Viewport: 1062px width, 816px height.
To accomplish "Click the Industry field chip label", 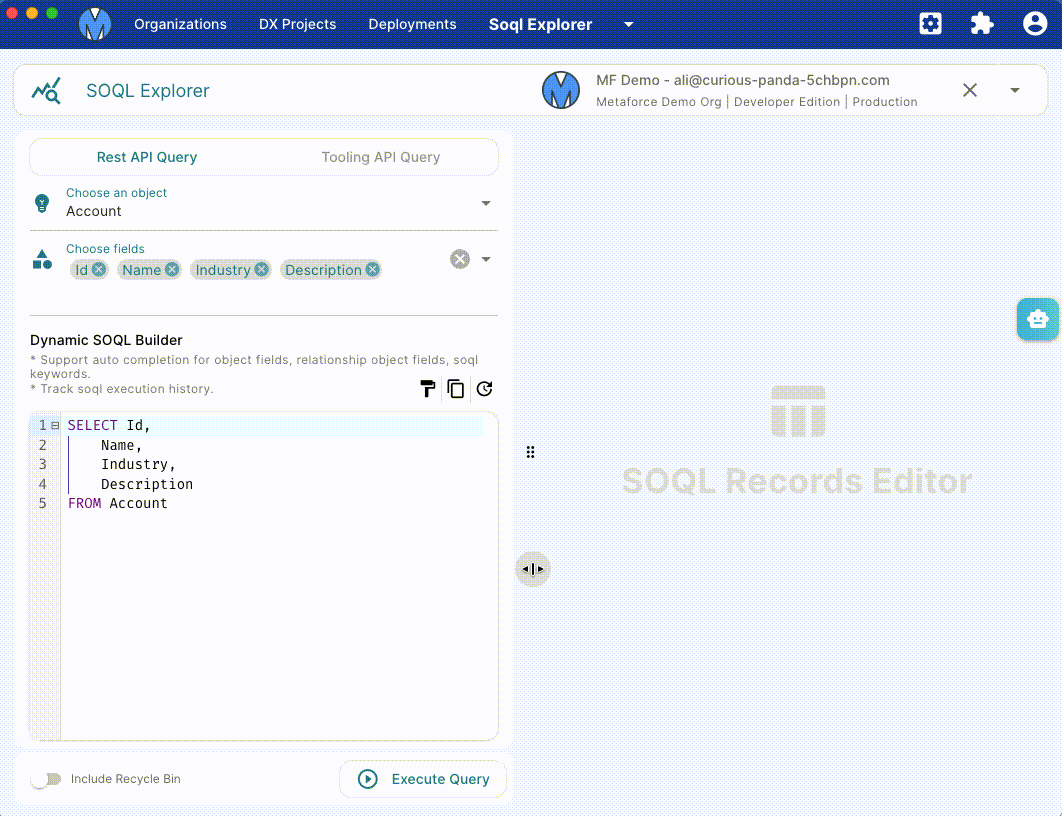I will click(223, 270).
